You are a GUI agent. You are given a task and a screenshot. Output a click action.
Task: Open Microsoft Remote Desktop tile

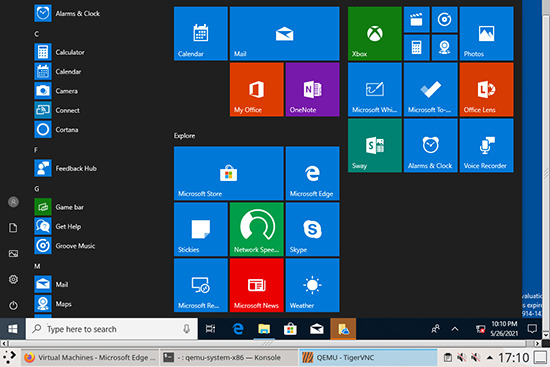[x=201, y=285]
